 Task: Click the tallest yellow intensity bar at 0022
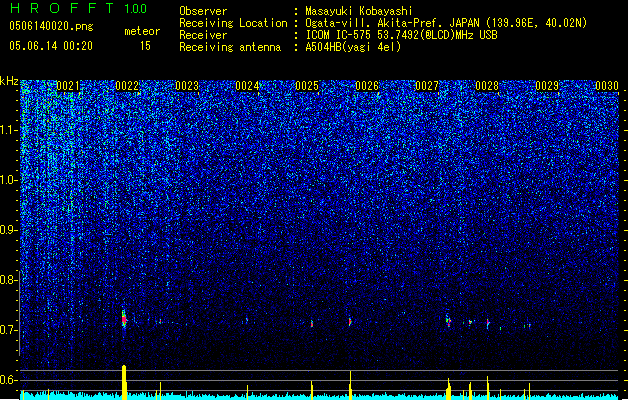point(124,382)
